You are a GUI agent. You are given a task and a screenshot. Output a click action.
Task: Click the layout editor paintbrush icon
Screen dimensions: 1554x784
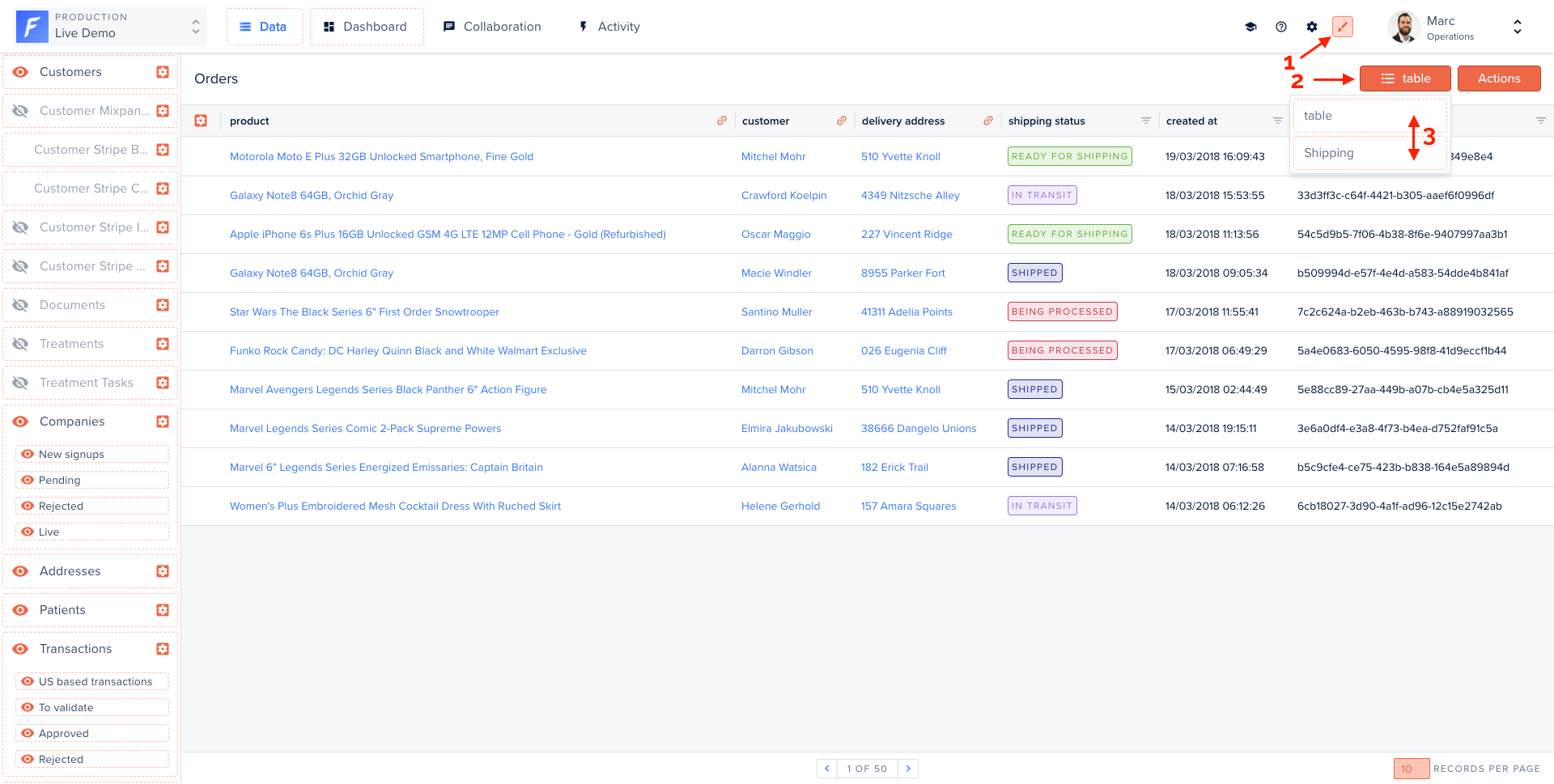(1342, 27)
